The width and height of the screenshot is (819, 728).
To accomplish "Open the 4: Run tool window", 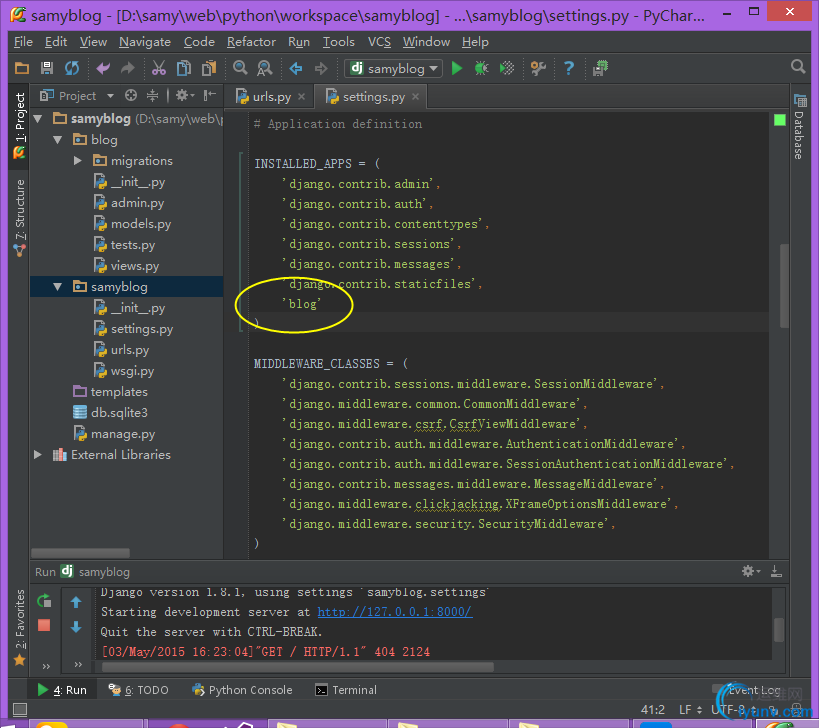I will coord(62,690).
